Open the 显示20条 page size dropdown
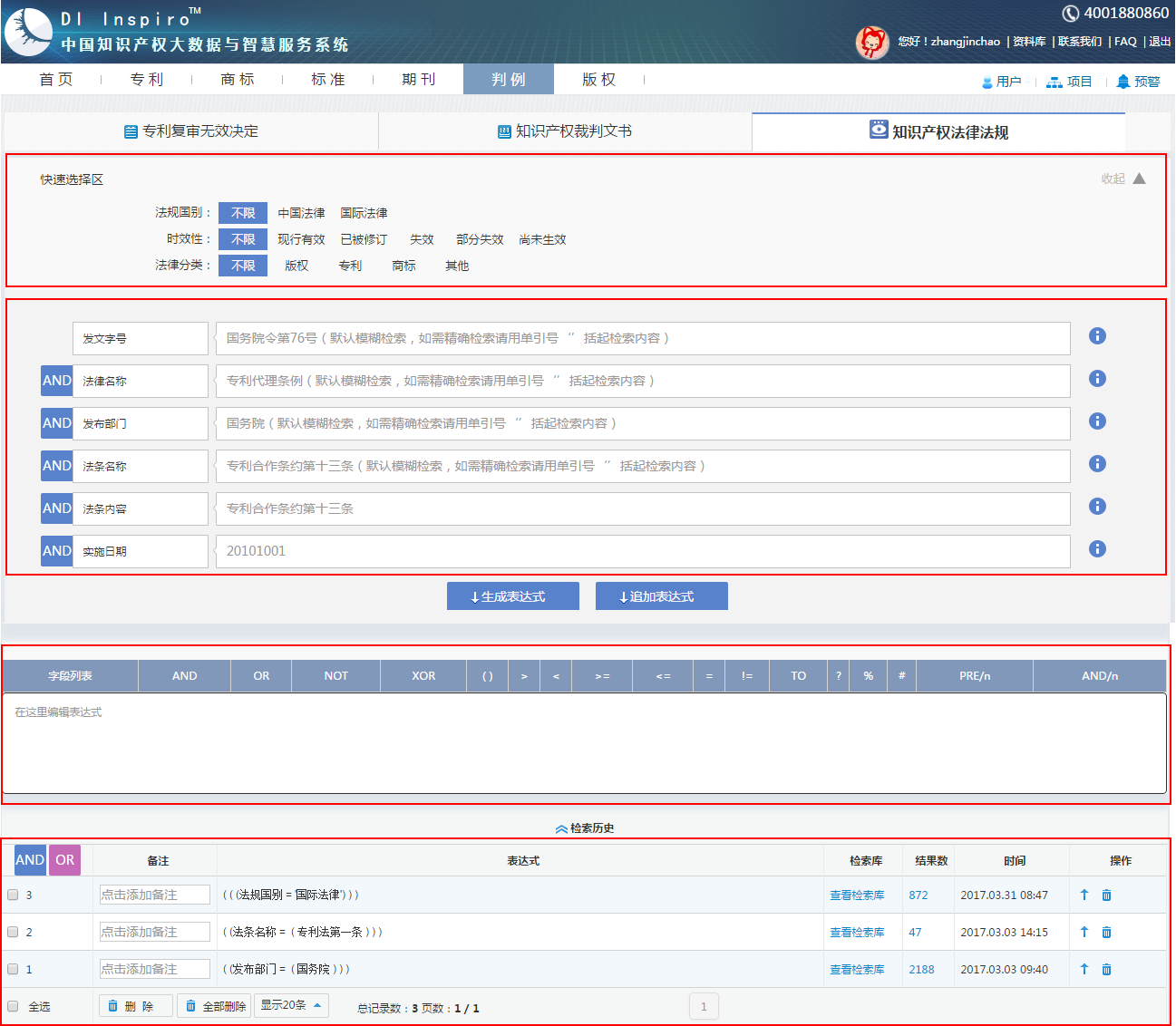 291,1005
